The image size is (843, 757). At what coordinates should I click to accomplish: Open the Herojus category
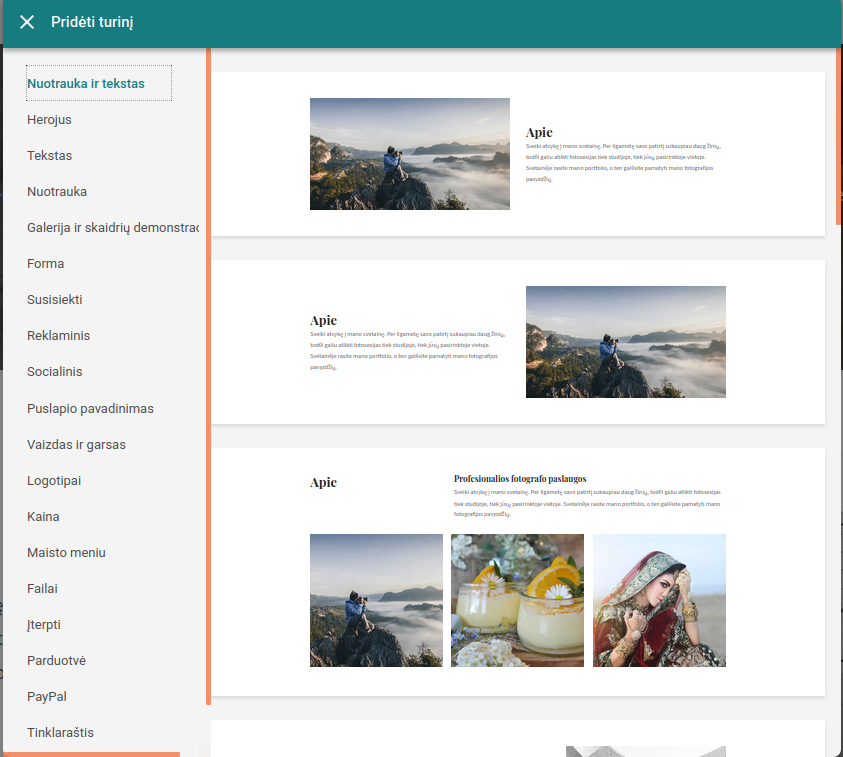[50, 120]
